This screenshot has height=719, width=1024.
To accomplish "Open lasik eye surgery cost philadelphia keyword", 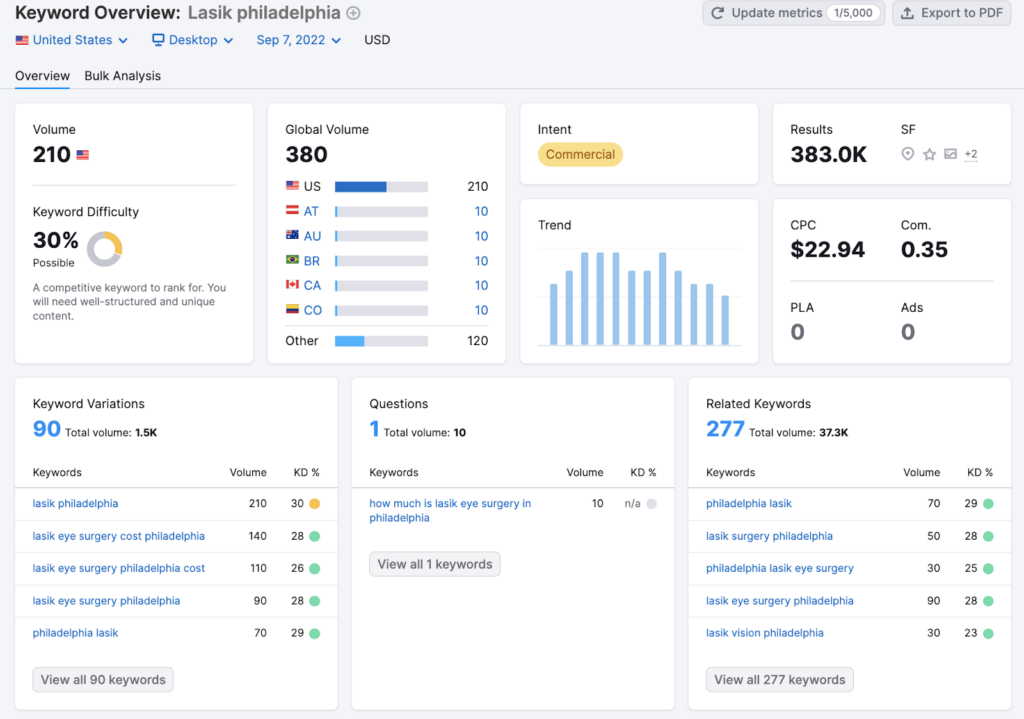I will tap(118, 536).
